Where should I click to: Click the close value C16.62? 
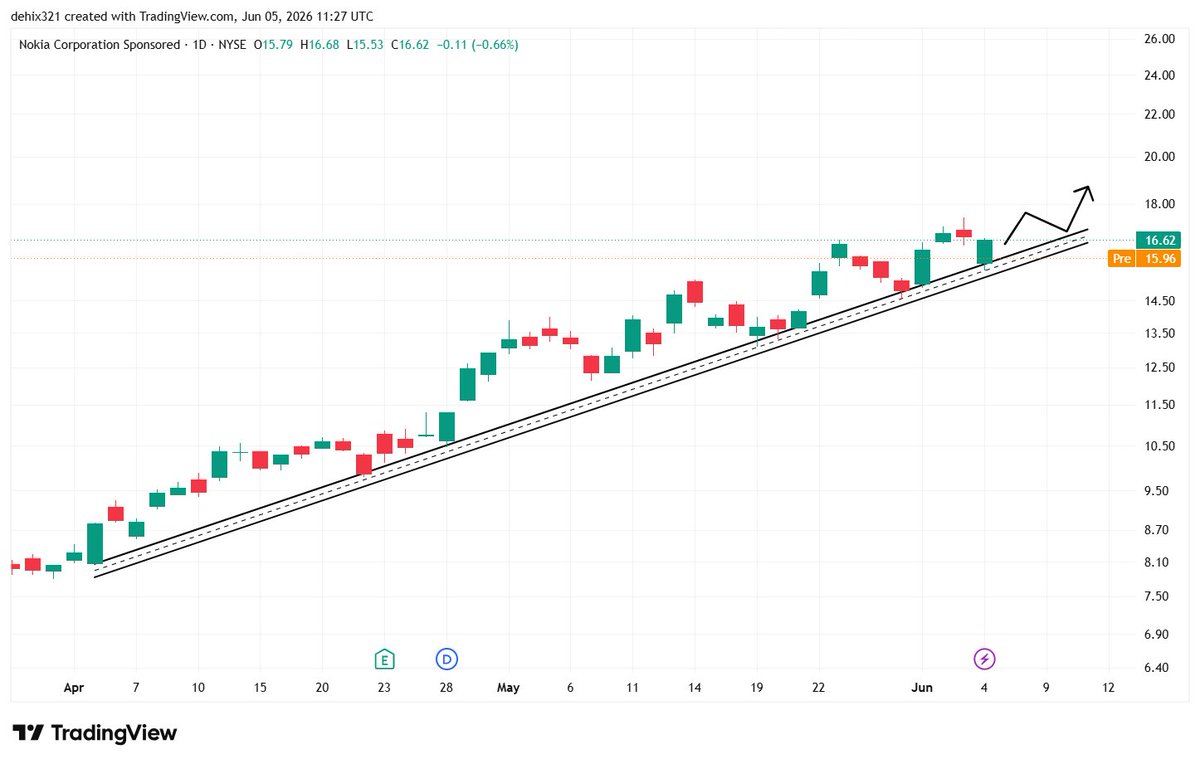pyautogui.click(x=408, y=45)
